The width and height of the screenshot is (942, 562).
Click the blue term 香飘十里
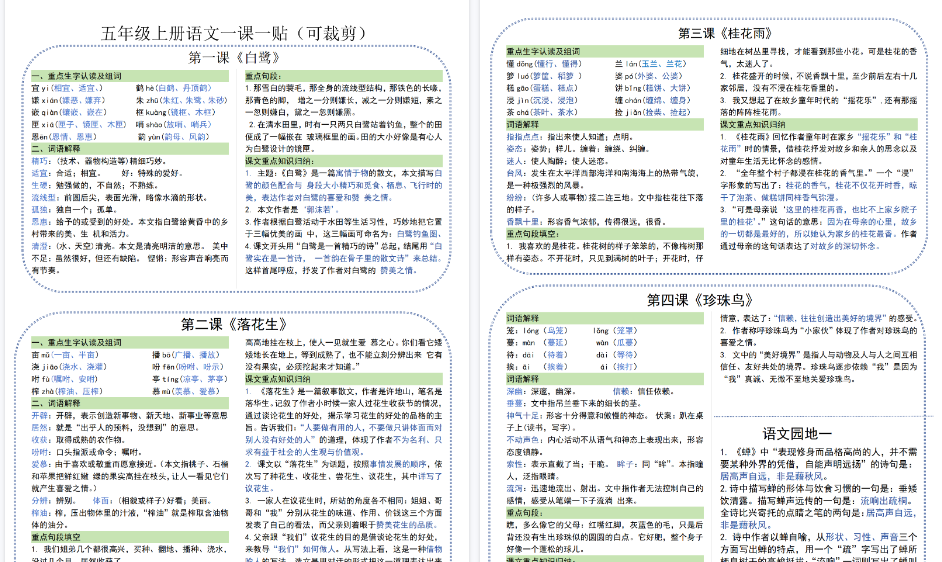(522, 222)
